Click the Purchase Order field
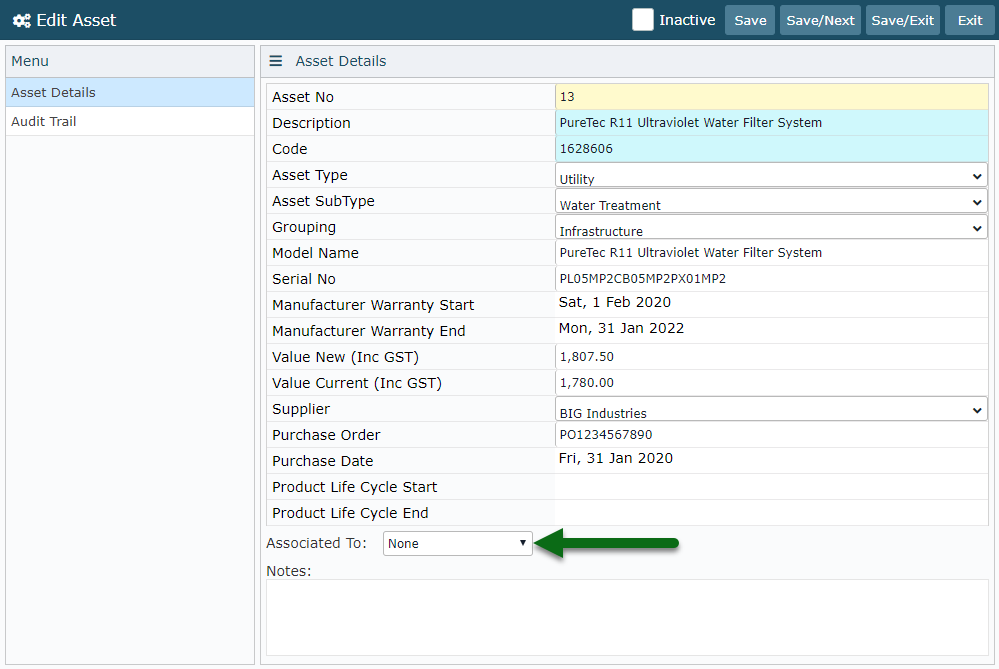 (x=772, y=435)
